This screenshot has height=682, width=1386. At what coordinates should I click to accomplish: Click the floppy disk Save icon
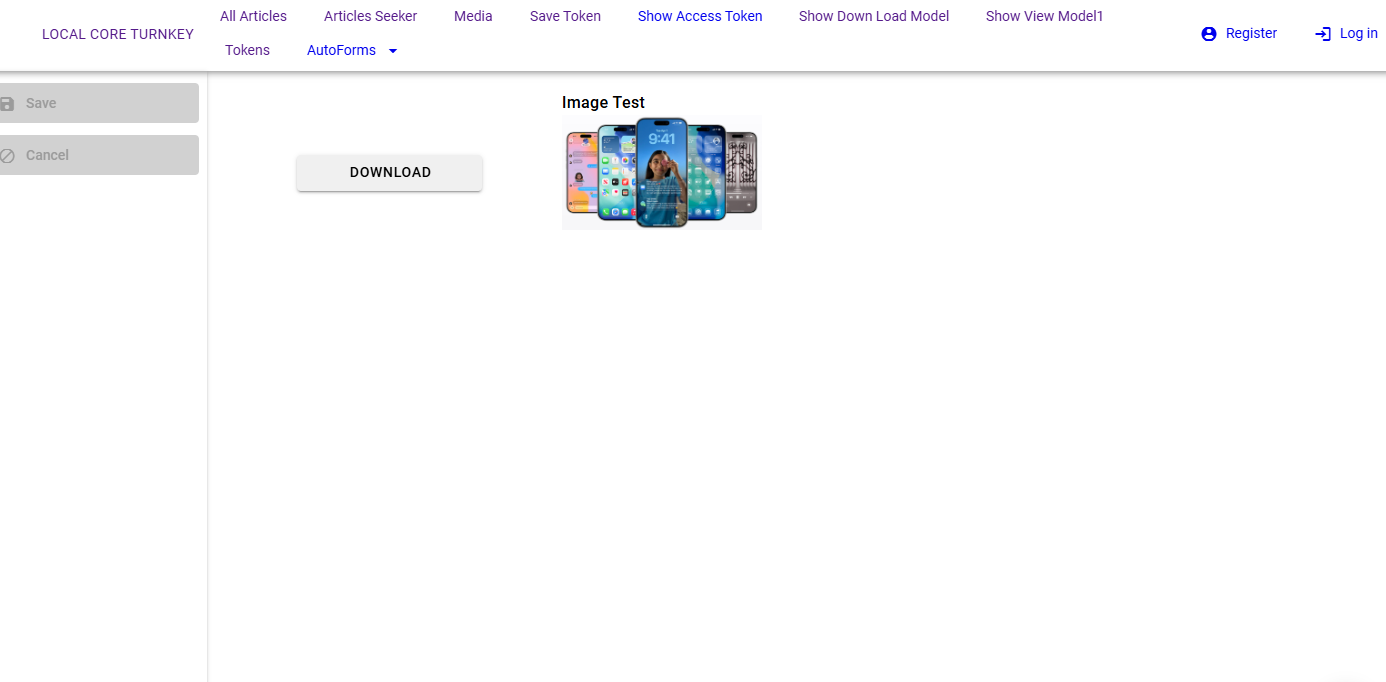click(x=8, y=104)
